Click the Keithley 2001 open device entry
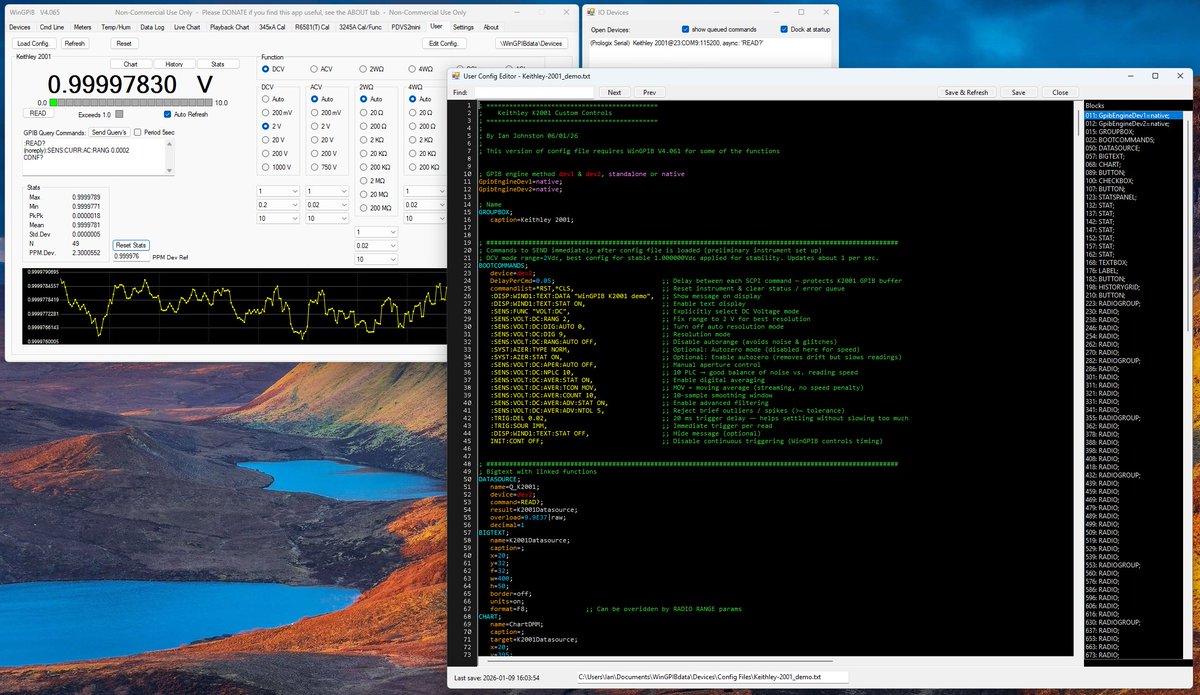 (x=679, y=43)
